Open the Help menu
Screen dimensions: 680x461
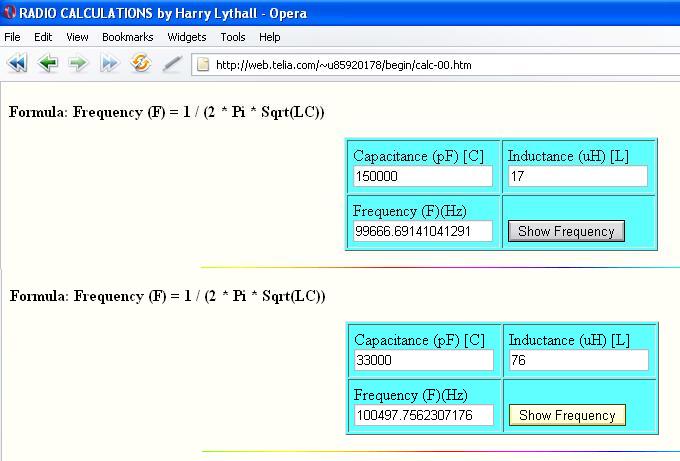(x=269, y=37)
